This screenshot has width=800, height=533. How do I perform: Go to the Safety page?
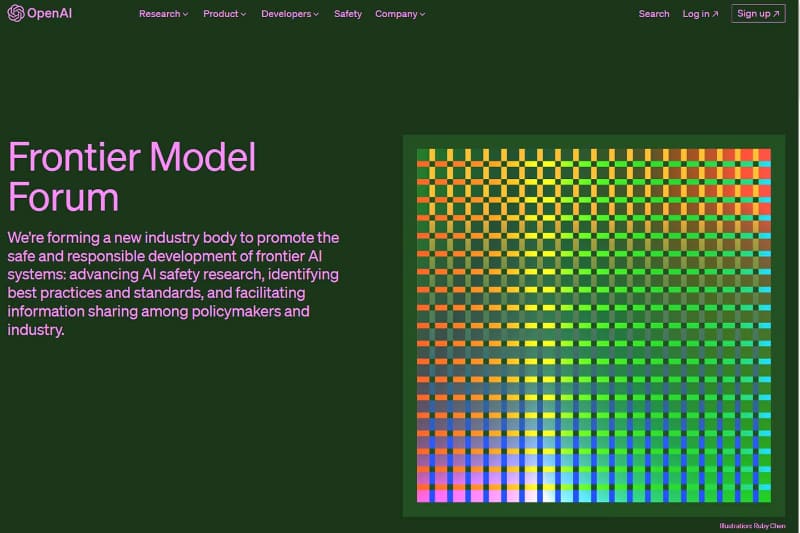point(348,14)
